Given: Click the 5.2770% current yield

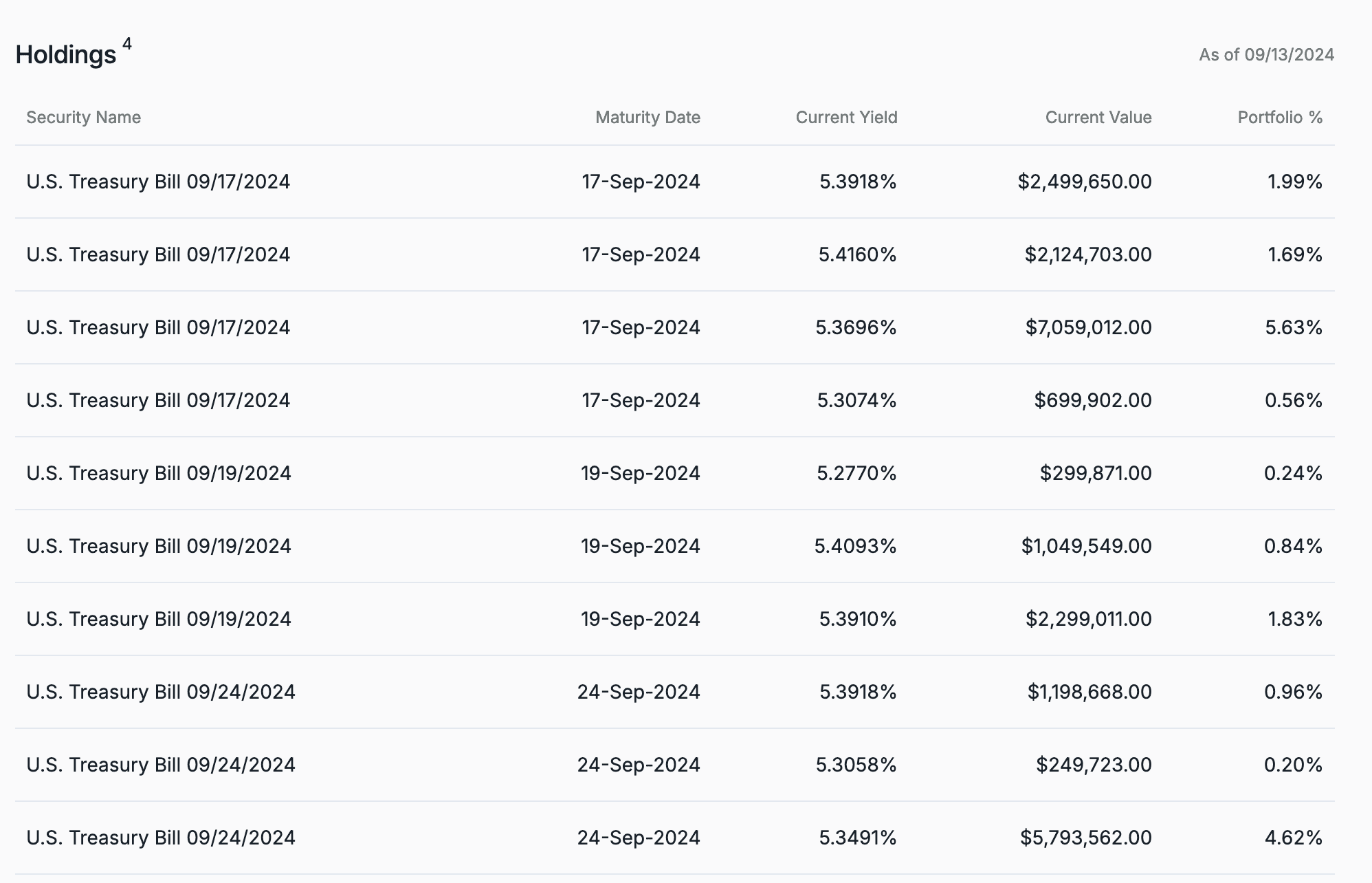Looking at the screenshot, I should (856, 473).
